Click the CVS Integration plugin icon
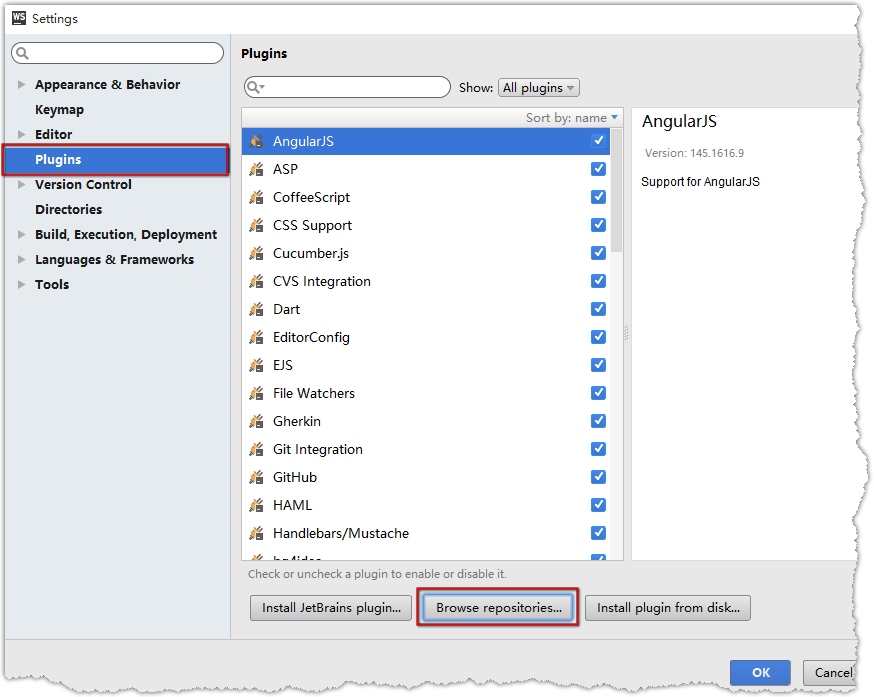The height and width of the screenshot is (697, 874). pos(256,281)
